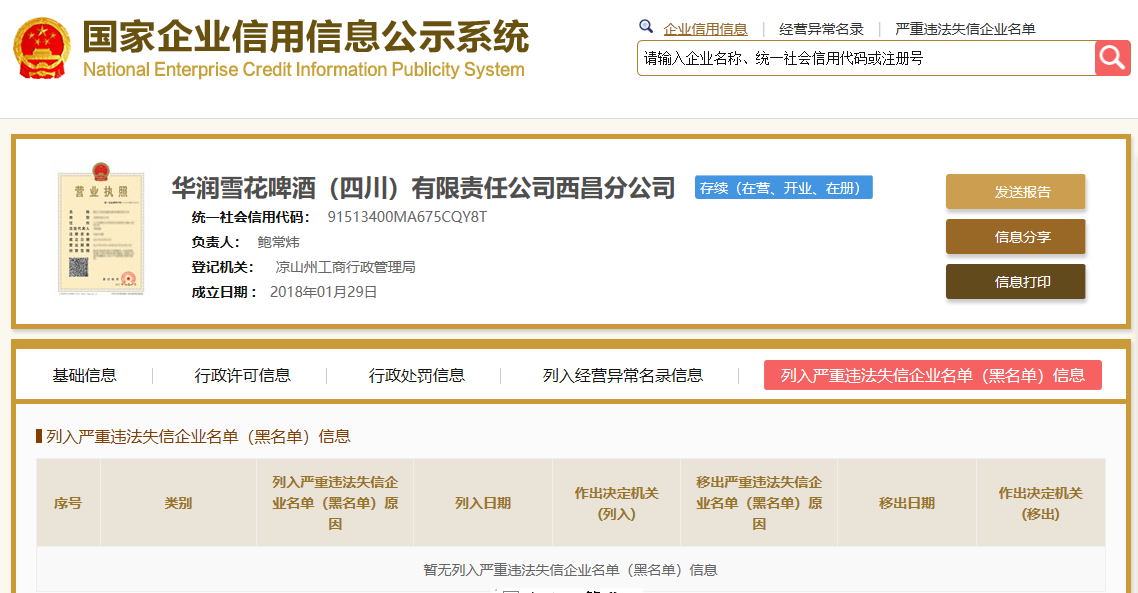The image size is (1138, 593).
Task: Click the national emblem logo
Action: pos(42,48)
